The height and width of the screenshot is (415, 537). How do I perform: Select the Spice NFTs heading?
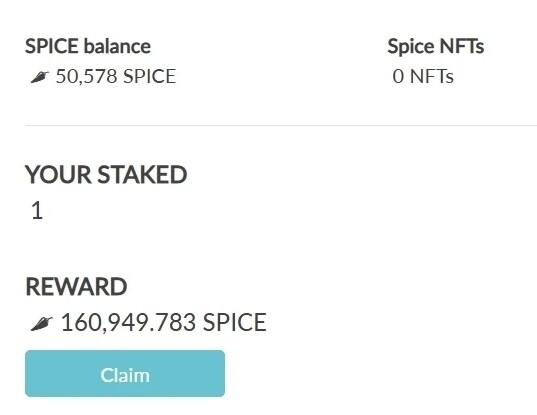tap(436, 46)
